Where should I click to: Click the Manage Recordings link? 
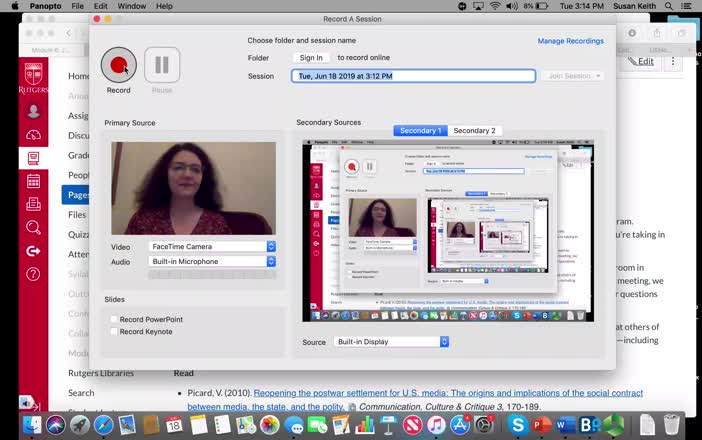pos(570,41)
